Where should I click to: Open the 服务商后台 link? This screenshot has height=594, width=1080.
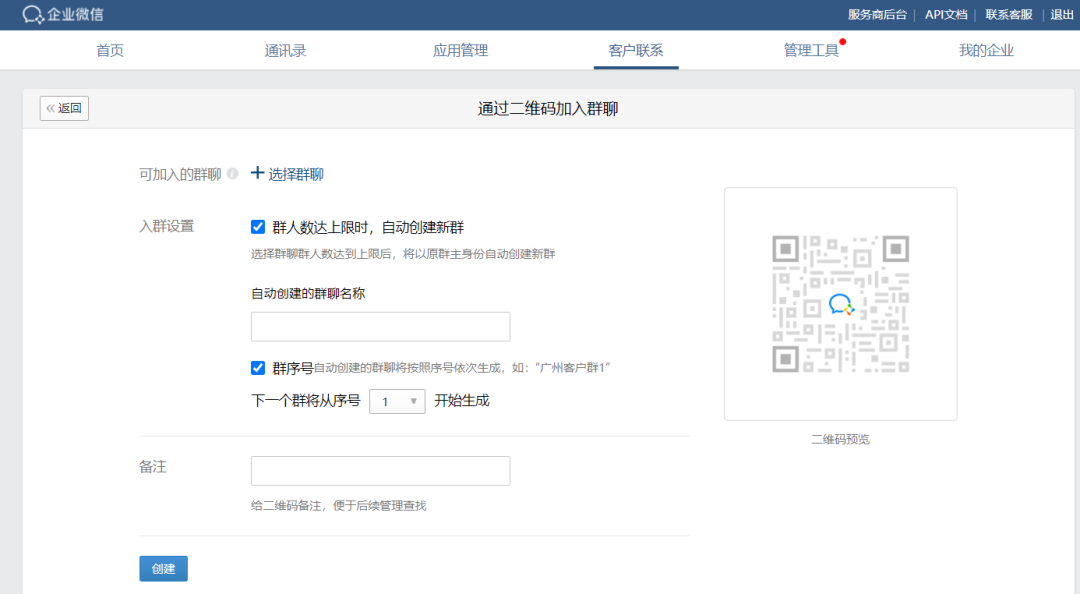tap(877, 15)
